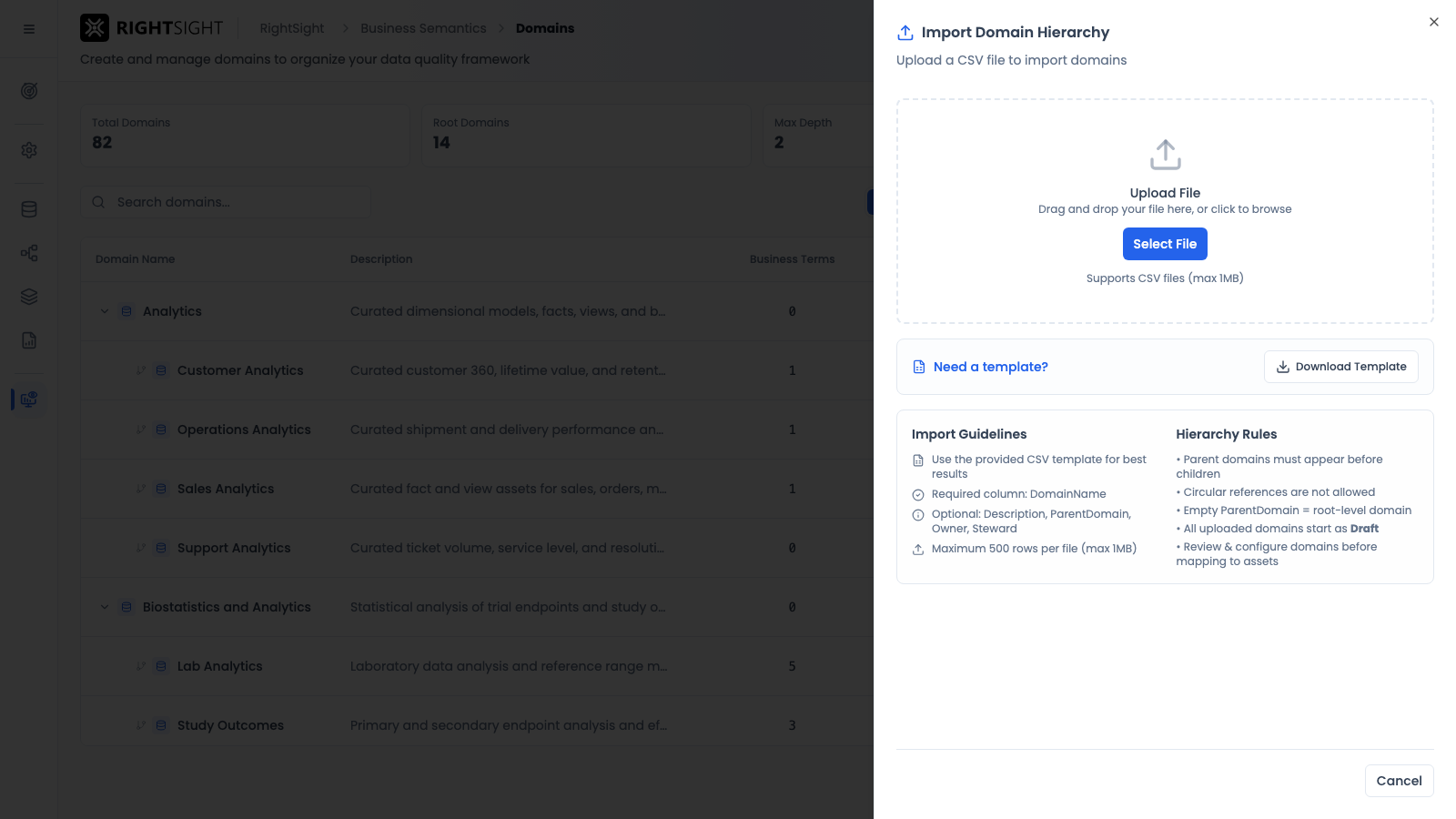1456x819 pixels.
Task: Click the Search domains input field
Action: point(227,202)
